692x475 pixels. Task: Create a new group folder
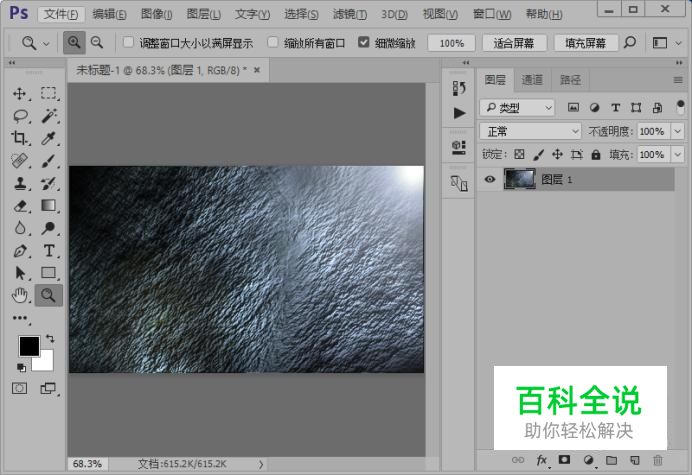pyautogui.click(x=611, y=460)
